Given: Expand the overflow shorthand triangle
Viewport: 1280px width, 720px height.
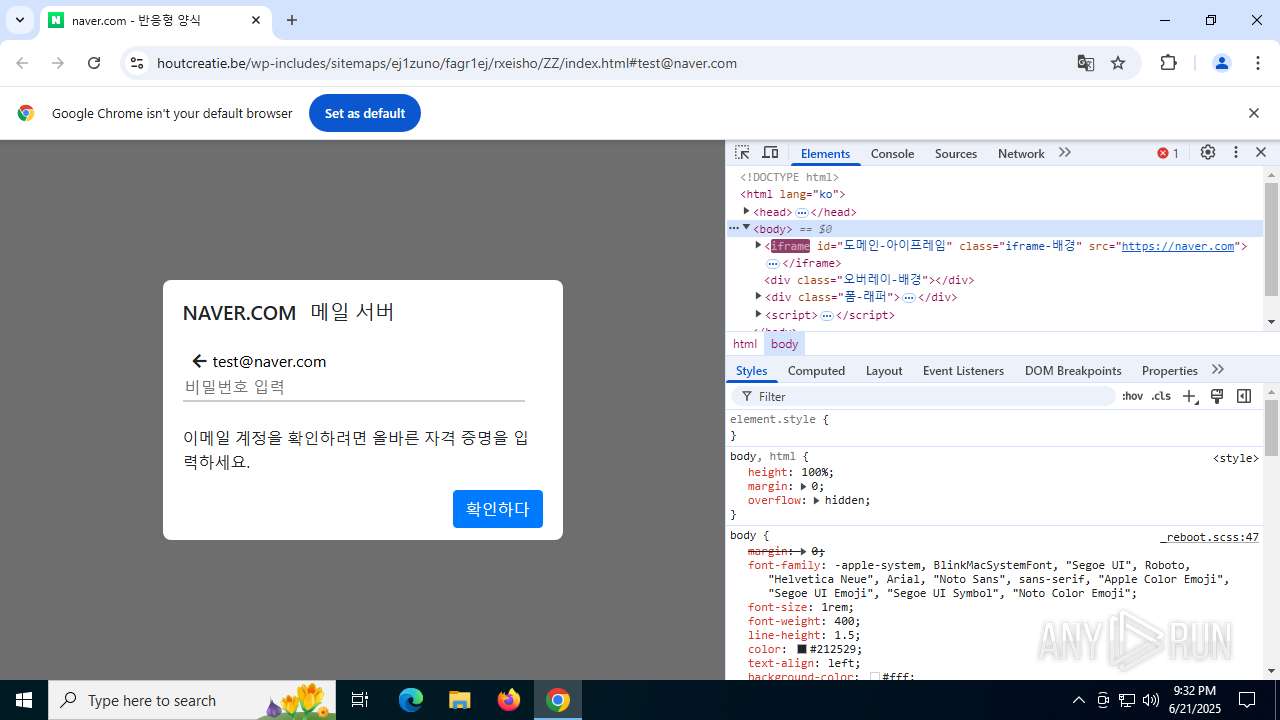Looking at the screenshot, I should click(x=816, y=500).
